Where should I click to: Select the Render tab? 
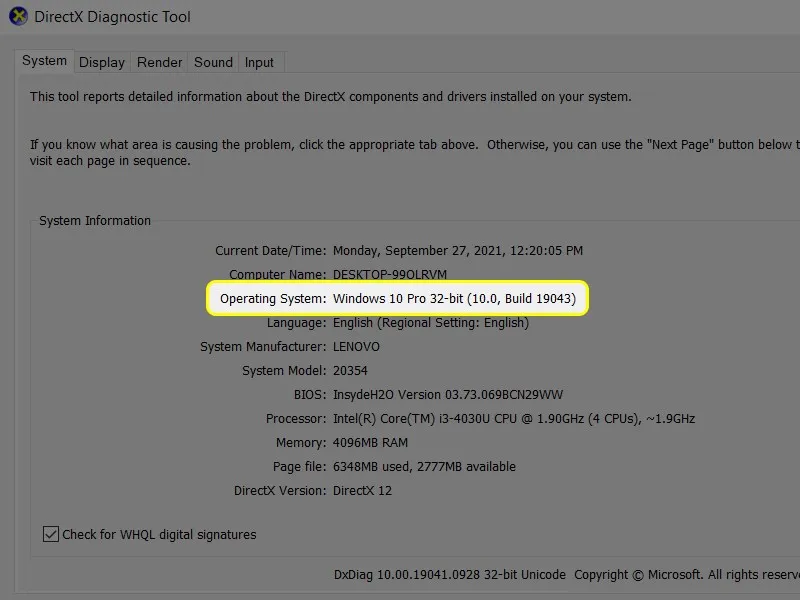pyautogui.click(x=160, y=62)
